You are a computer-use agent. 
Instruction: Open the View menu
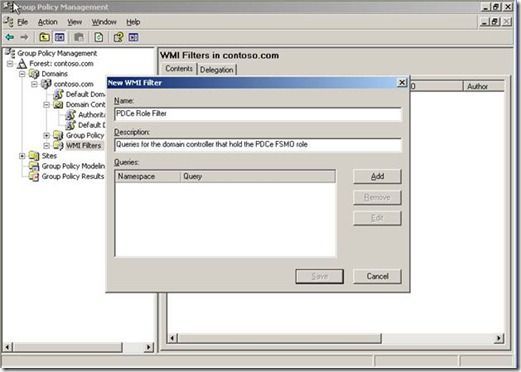point(75,22)
